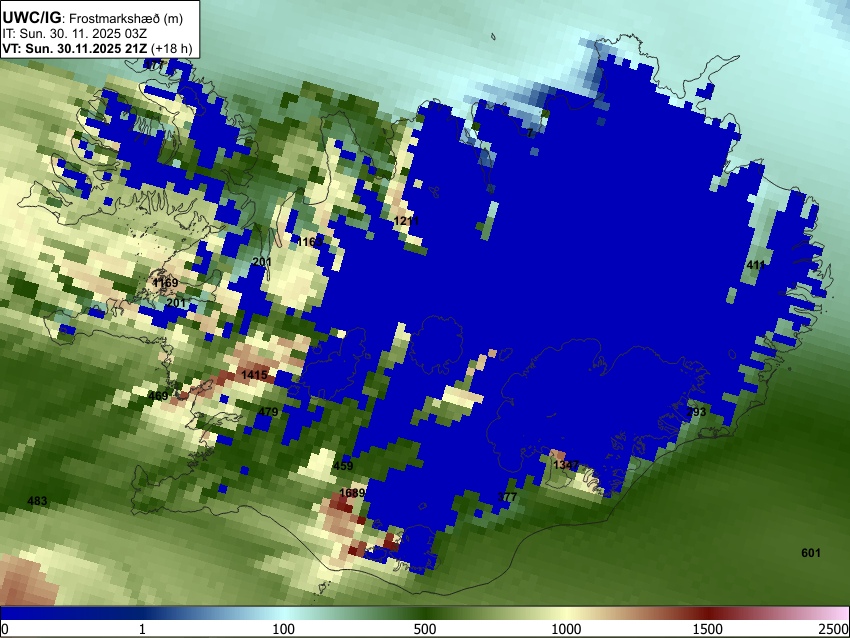Click the 601 value over the ocean

click(x=811, y=553)
